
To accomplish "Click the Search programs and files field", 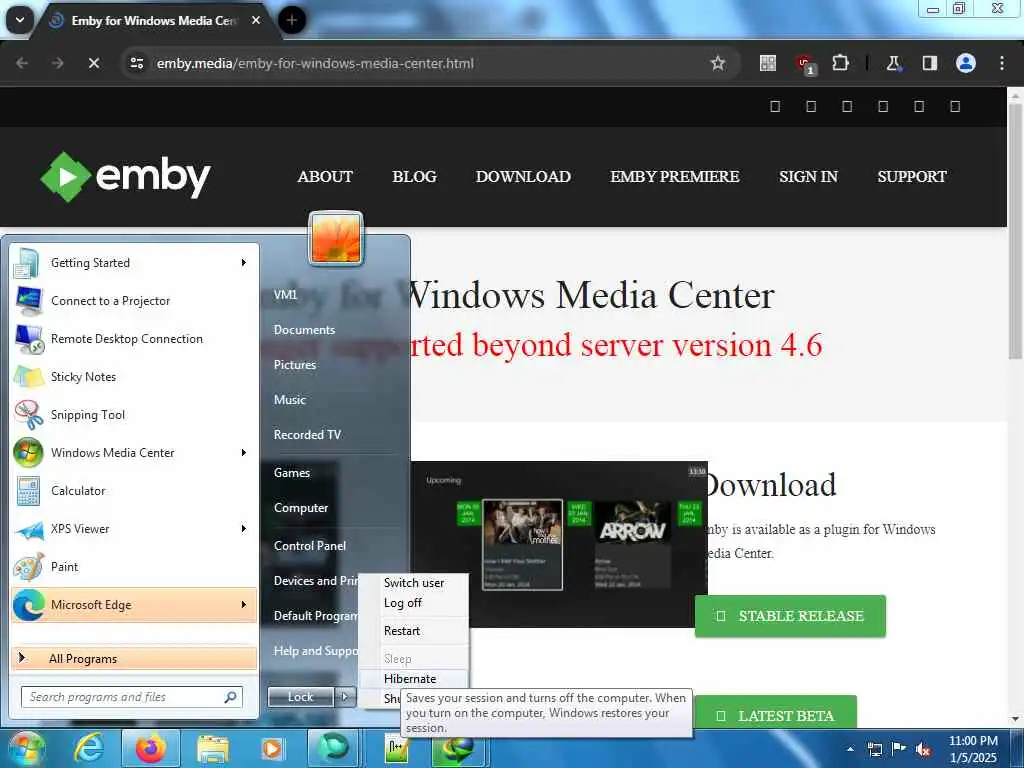I will [x=132, y=697].
